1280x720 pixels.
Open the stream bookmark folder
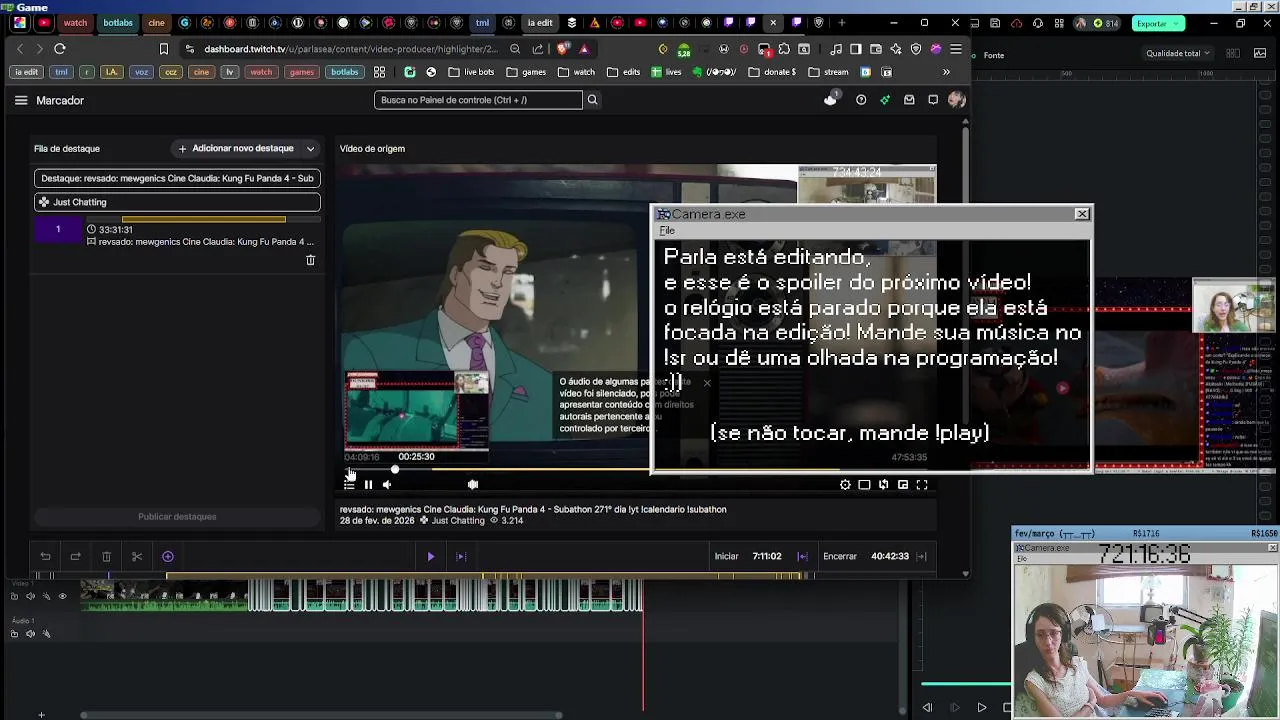click(829, 72)
